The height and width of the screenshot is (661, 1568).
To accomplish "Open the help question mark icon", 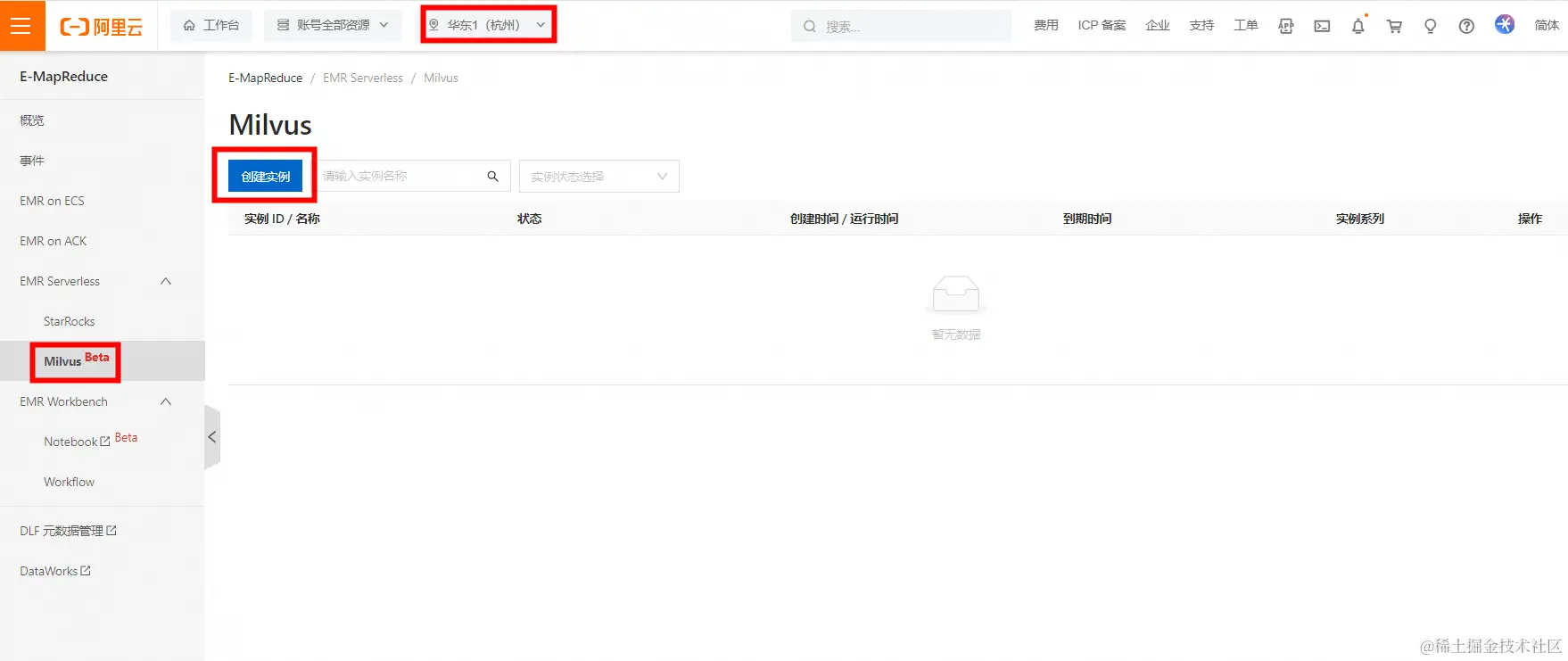I will click(1466, 26).
